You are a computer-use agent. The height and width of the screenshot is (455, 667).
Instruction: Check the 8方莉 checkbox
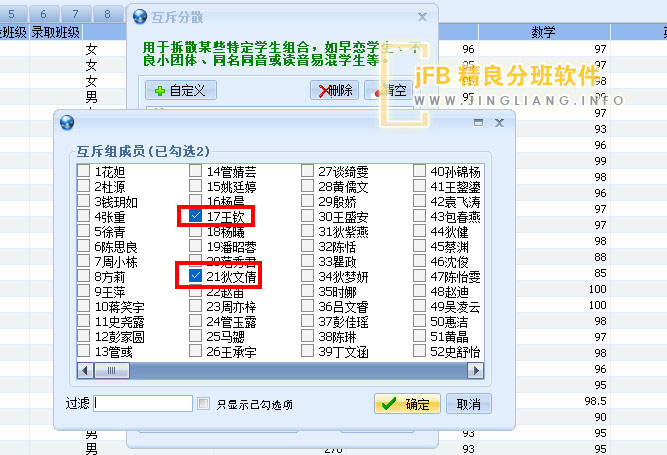(83, 276)
